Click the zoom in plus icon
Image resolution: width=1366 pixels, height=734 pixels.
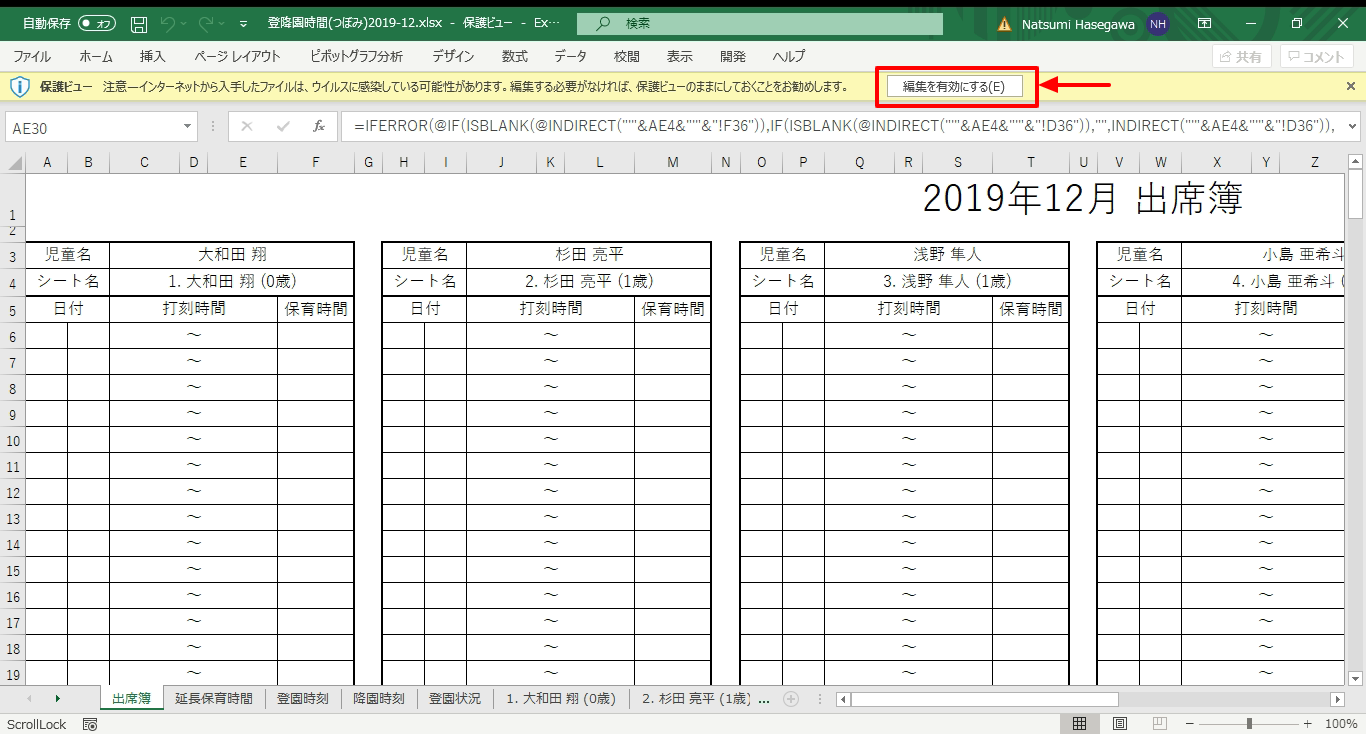[x=1307, y=724]
